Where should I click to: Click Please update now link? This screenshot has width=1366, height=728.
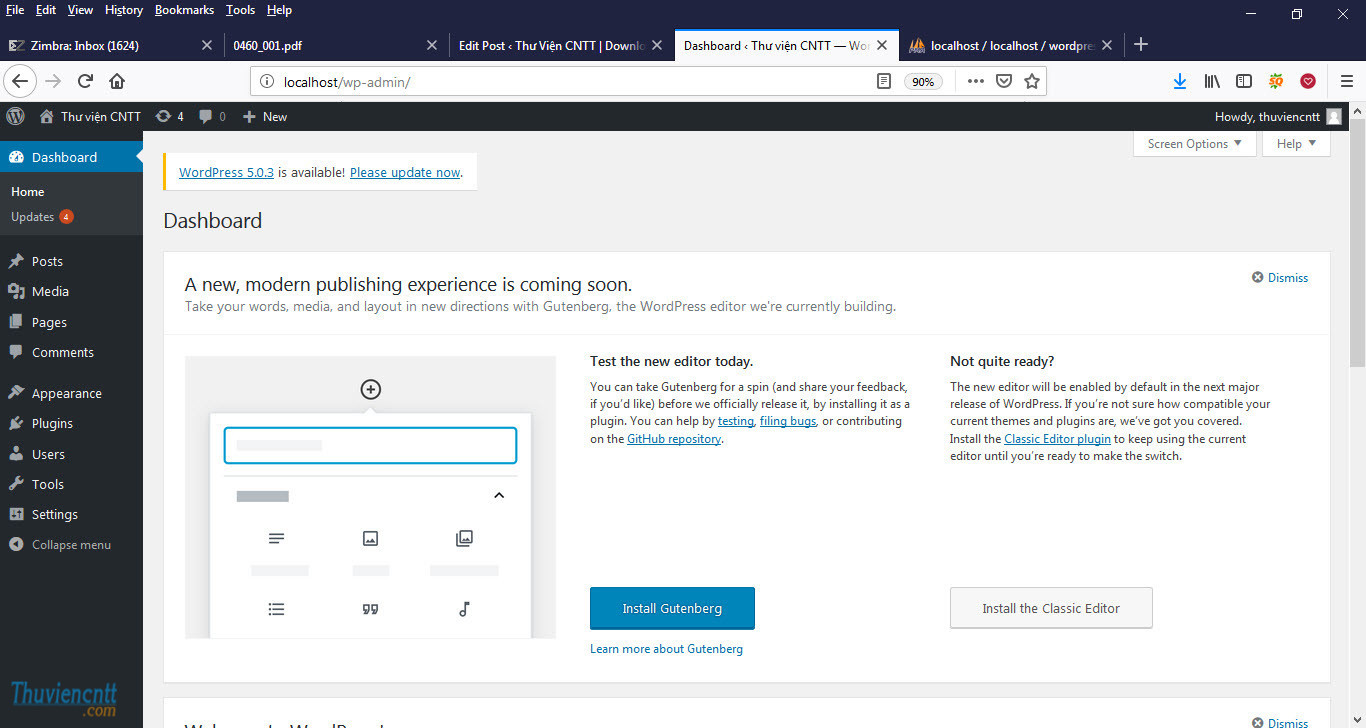(405, 172)
